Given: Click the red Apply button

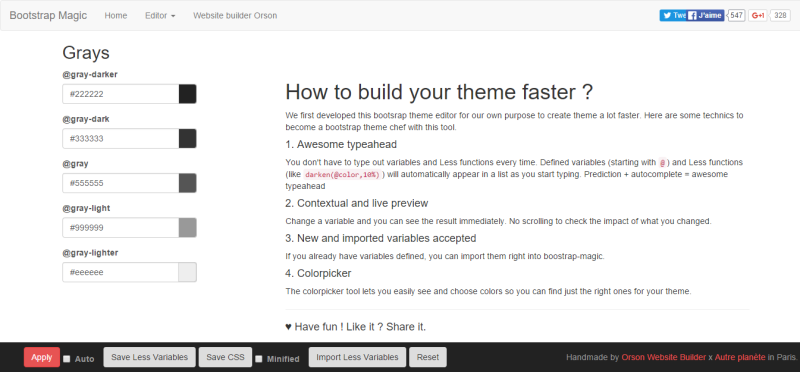Looking at the screenshot, I should 42,357.
